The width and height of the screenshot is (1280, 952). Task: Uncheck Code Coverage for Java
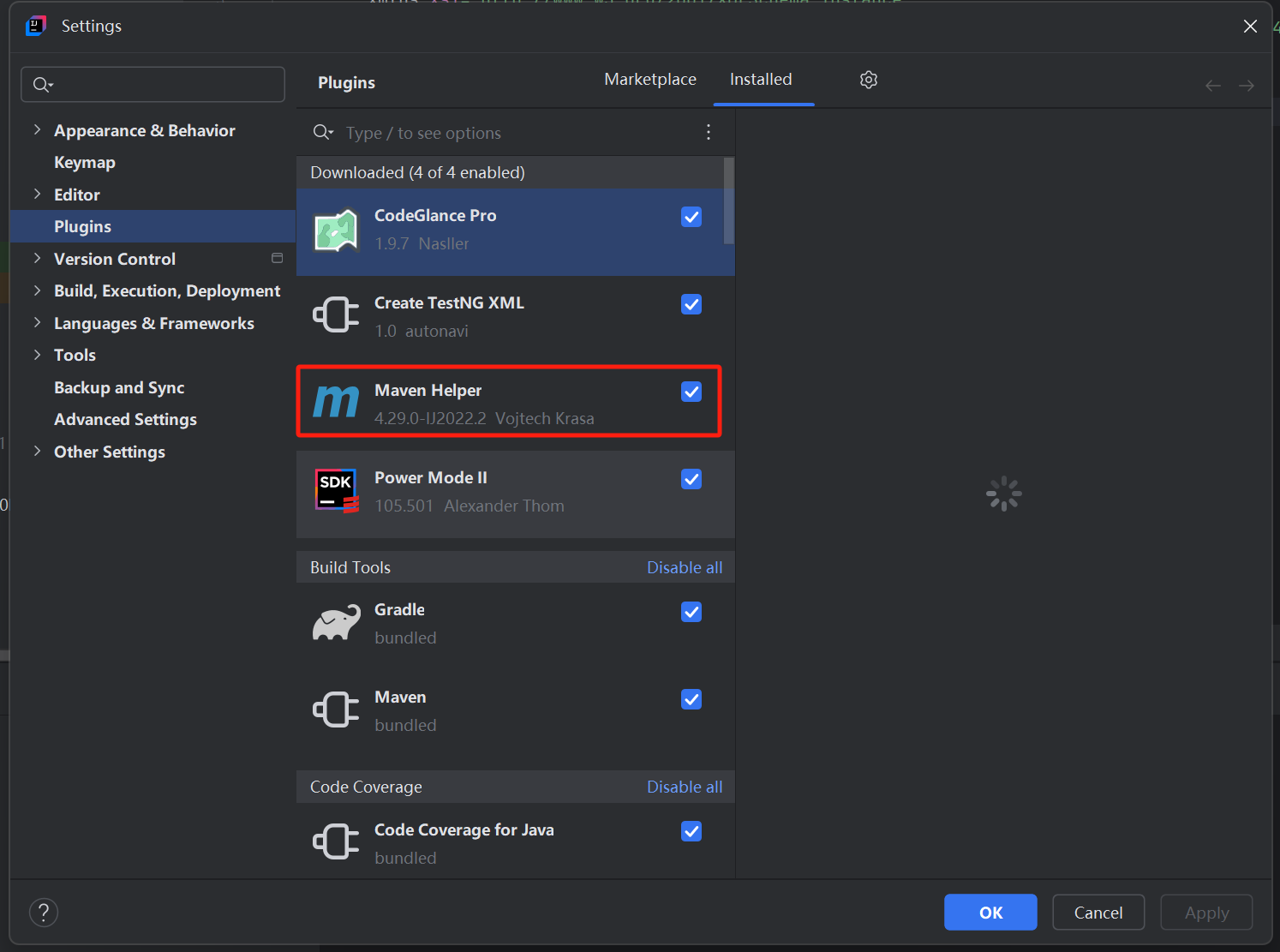(691, 831)
